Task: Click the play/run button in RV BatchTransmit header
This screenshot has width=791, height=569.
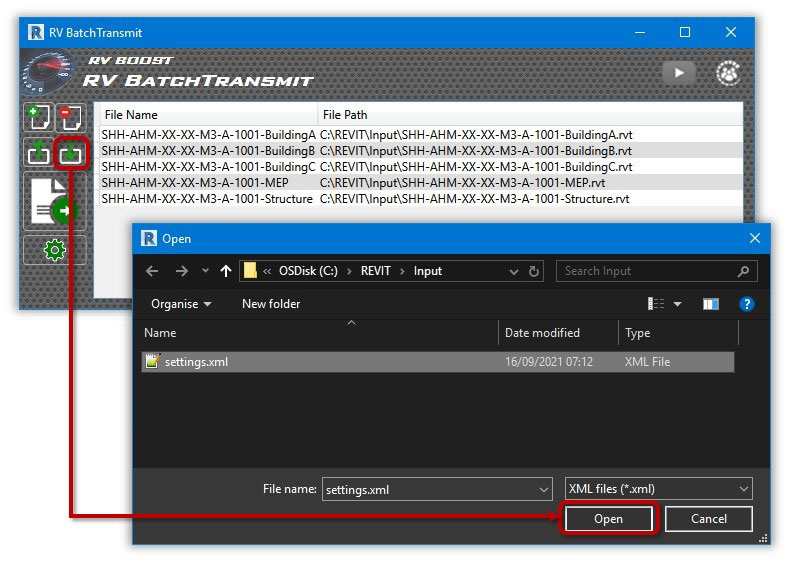Action: [679, 73]
